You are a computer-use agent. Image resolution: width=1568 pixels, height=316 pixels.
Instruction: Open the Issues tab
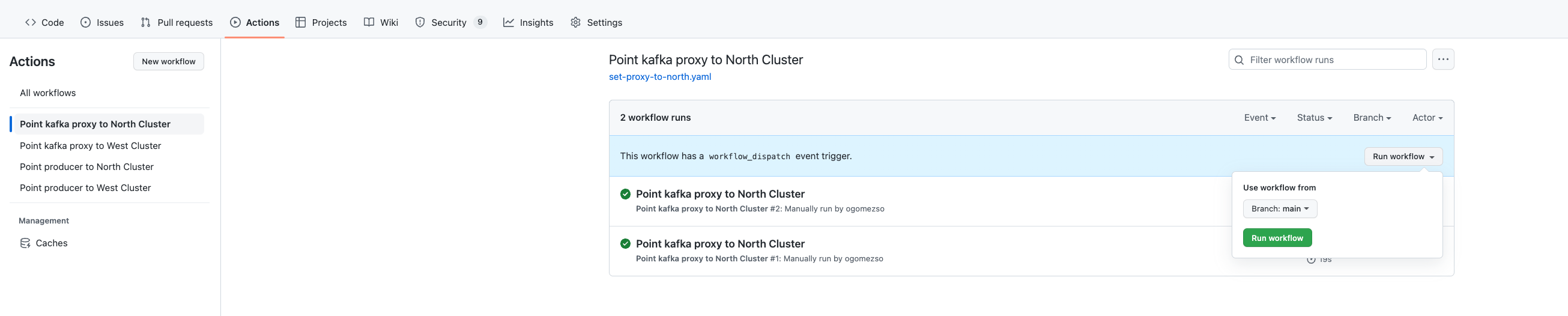click(102, 22)
